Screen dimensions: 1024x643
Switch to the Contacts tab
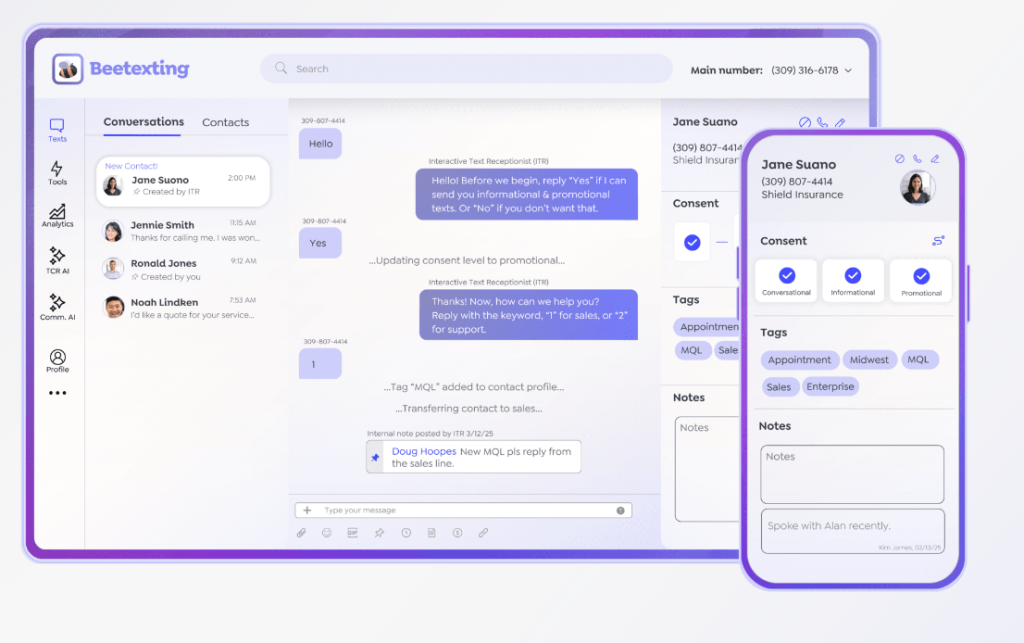(x=225, y=122)
